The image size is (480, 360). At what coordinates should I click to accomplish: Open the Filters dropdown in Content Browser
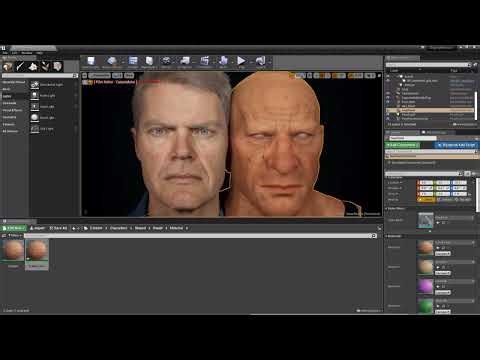coord(15,236)
